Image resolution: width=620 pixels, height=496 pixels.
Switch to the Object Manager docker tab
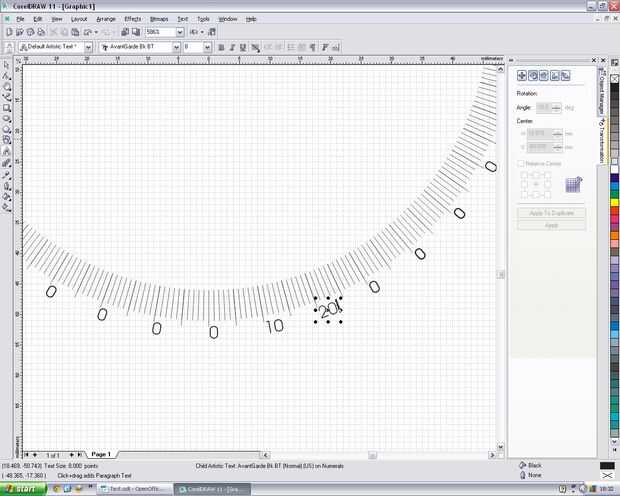tap(601, 91)
